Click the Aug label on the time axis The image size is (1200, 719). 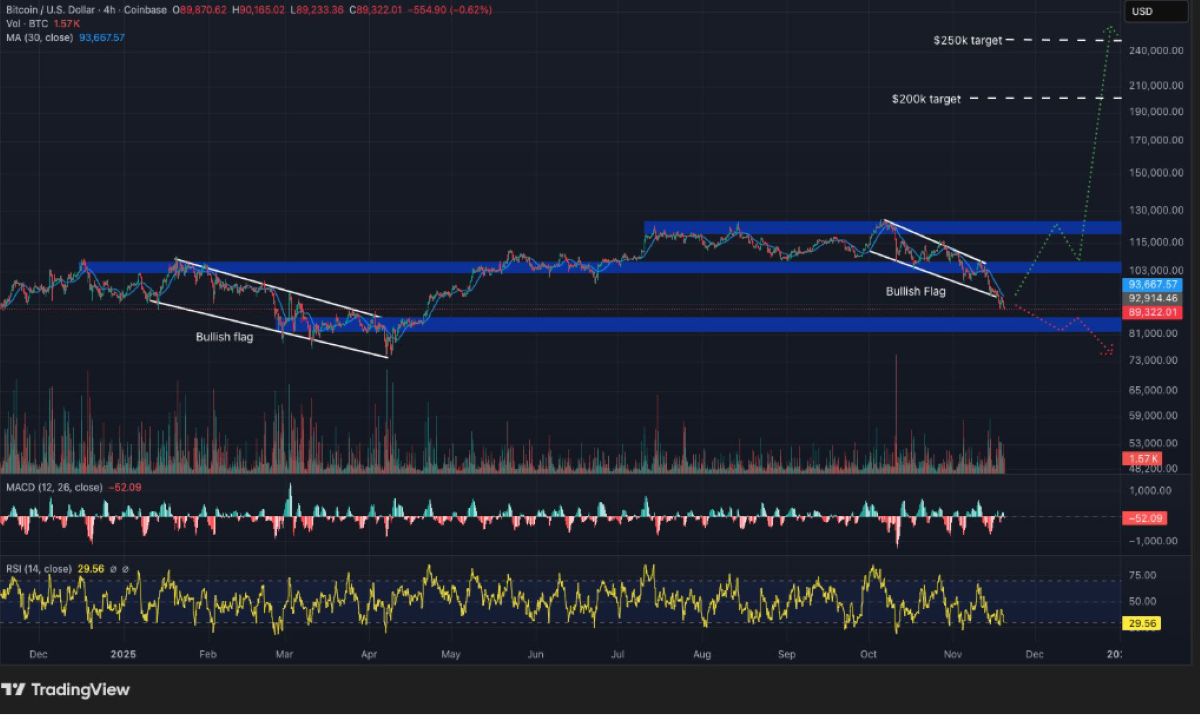coord(701,654)
